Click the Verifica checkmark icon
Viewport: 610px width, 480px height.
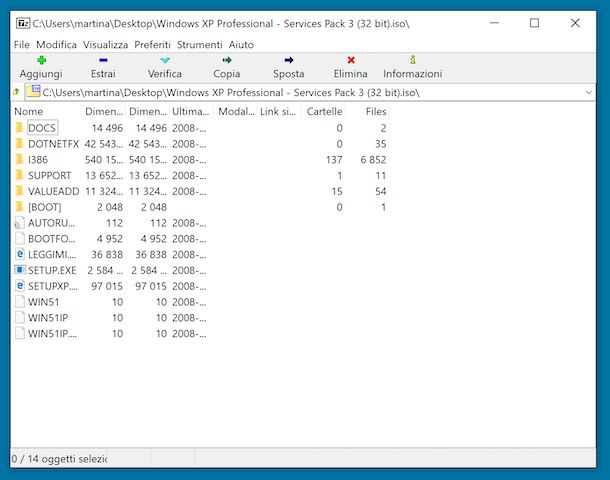tap(165, 60)
